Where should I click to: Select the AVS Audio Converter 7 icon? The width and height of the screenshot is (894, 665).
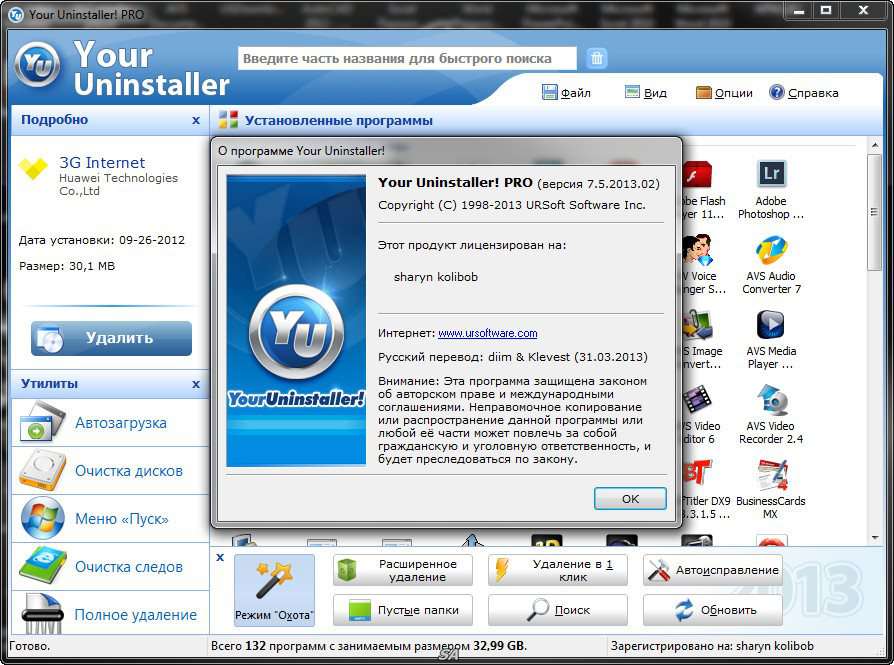(770, 251)
